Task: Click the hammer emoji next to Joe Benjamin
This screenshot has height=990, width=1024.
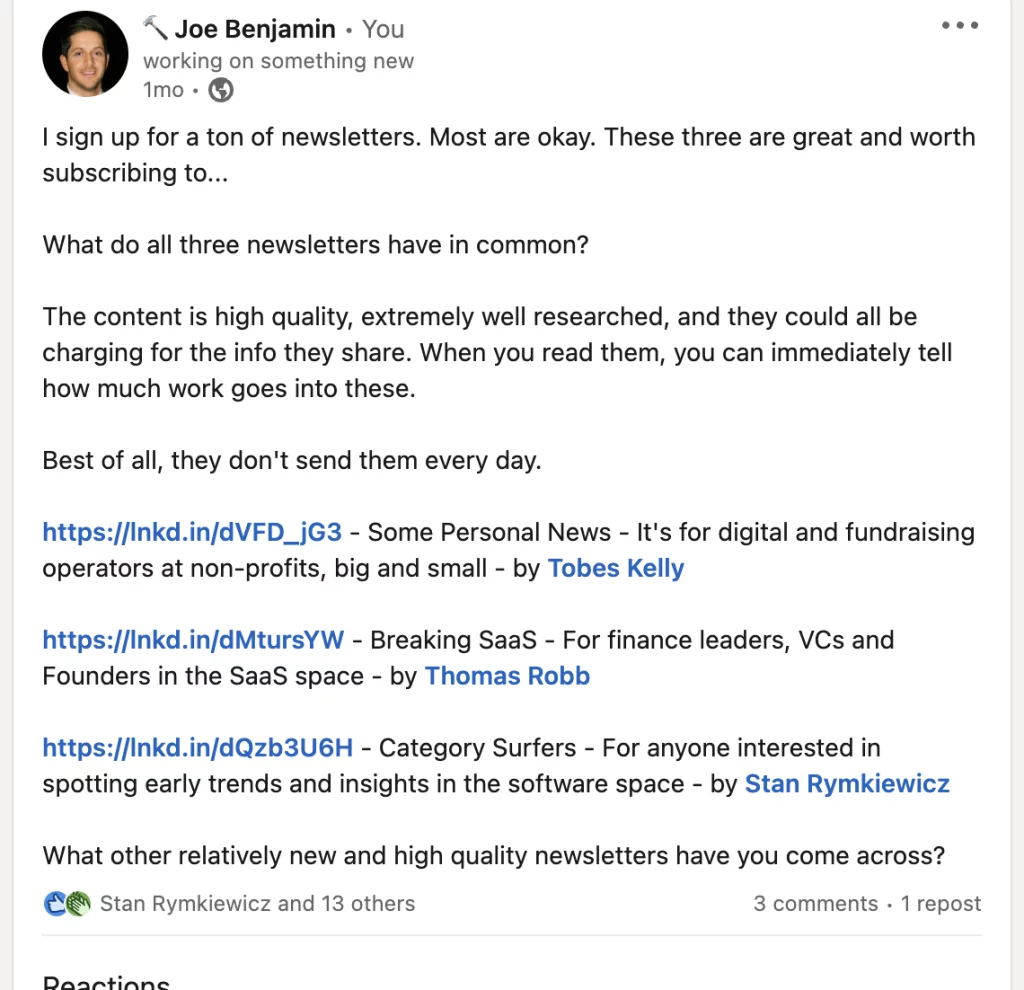Action: [x=155, y=28]
